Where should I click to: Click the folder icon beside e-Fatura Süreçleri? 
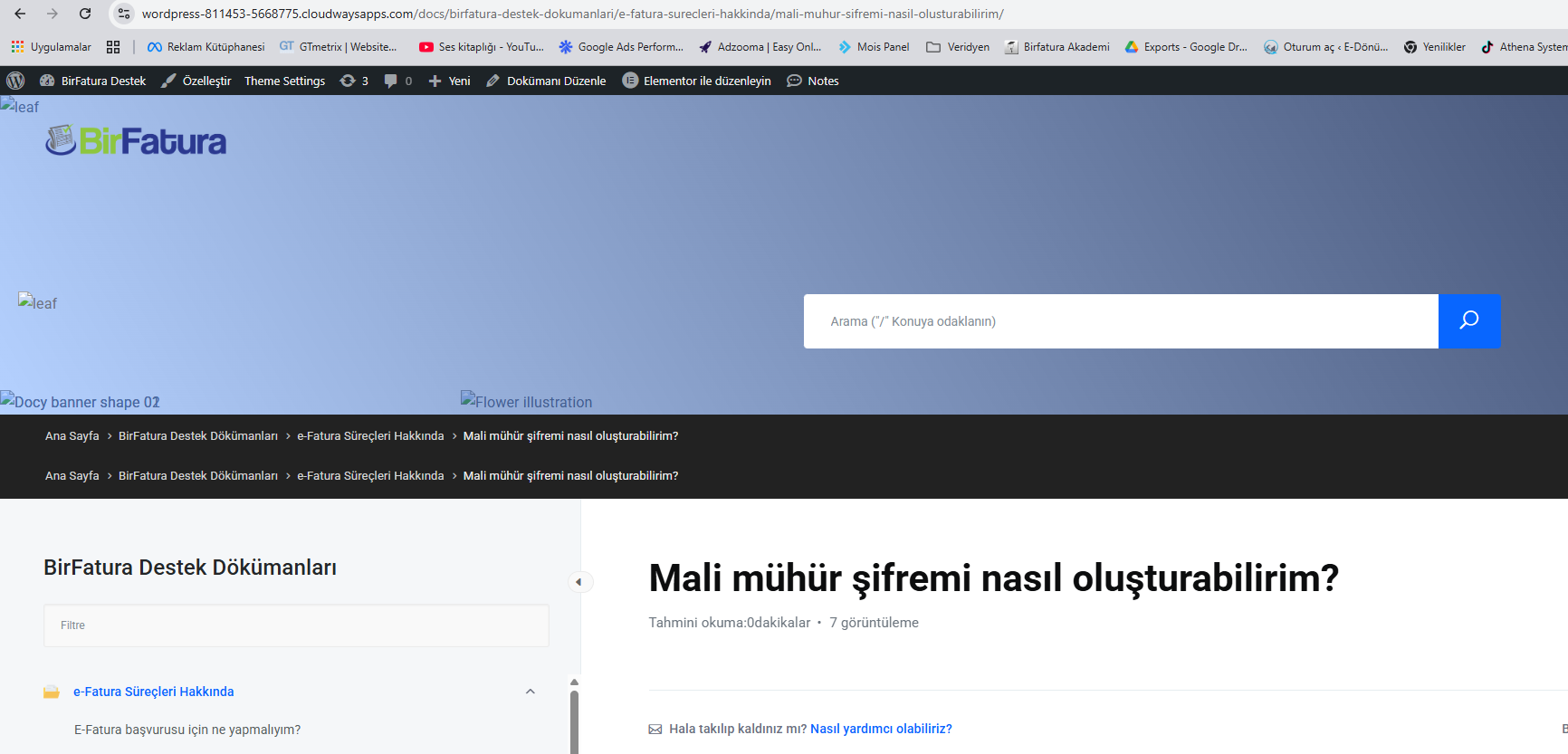(52, 692)
